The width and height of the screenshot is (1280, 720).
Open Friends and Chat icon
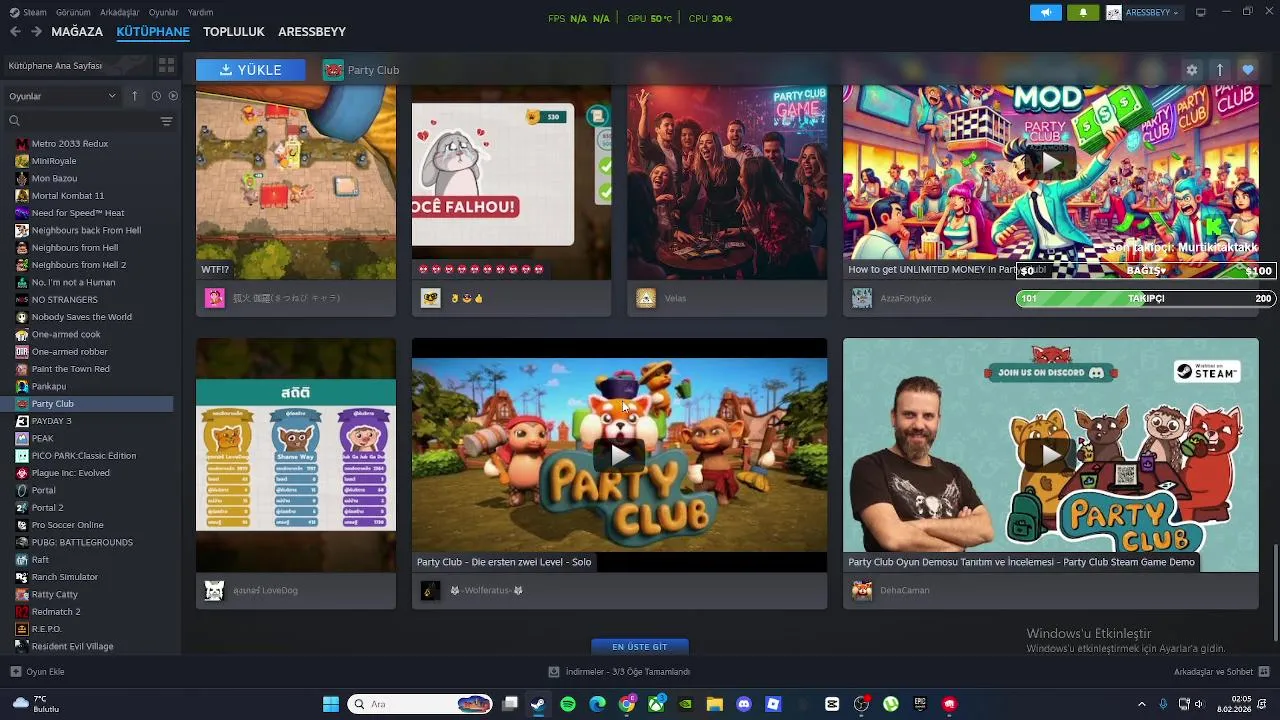pyautogui.click(x=1264, y=671)
